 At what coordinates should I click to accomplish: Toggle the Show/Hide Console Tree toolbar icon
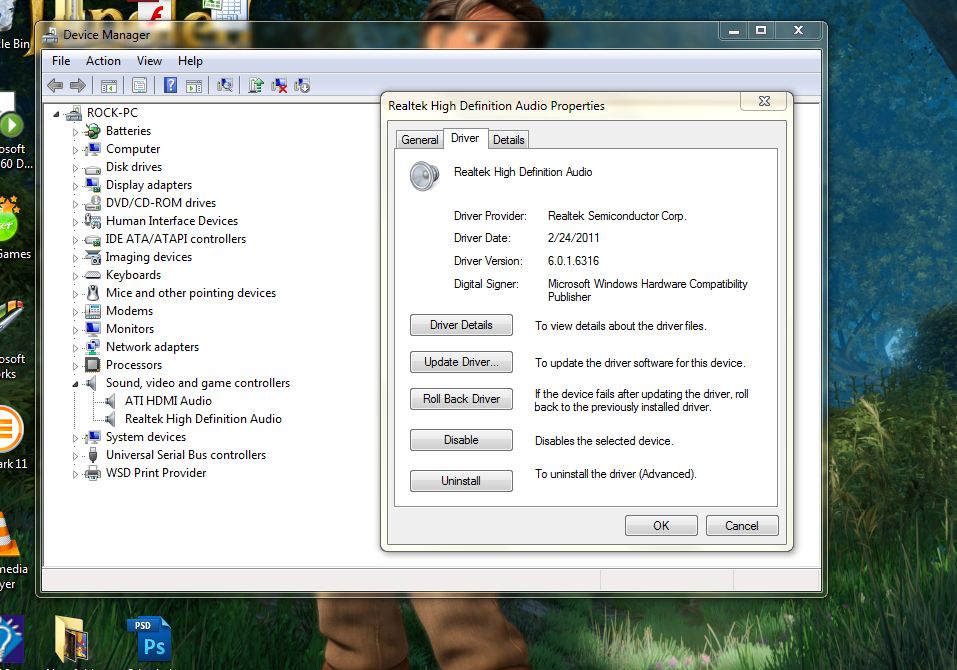coord(109,86)
